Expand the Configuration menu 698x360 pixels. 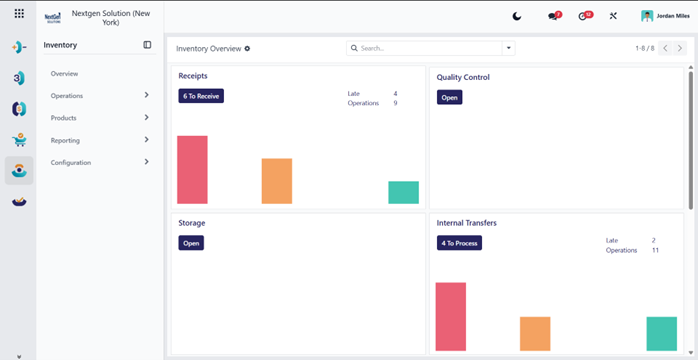point(100,162)
